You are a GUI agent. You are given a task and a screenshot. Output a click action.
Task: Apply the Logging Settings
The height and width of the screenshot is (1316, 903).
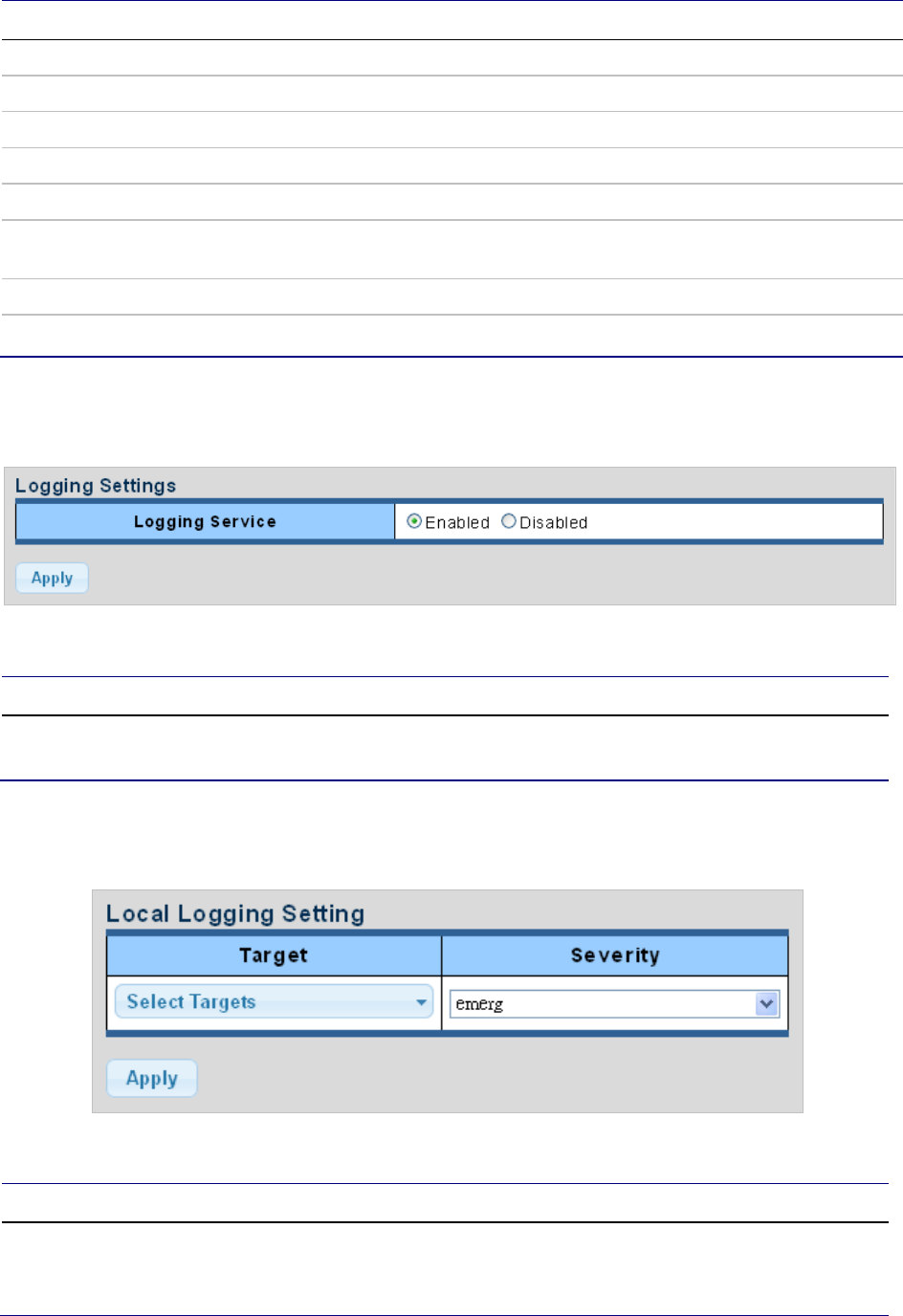coord(52,578)
